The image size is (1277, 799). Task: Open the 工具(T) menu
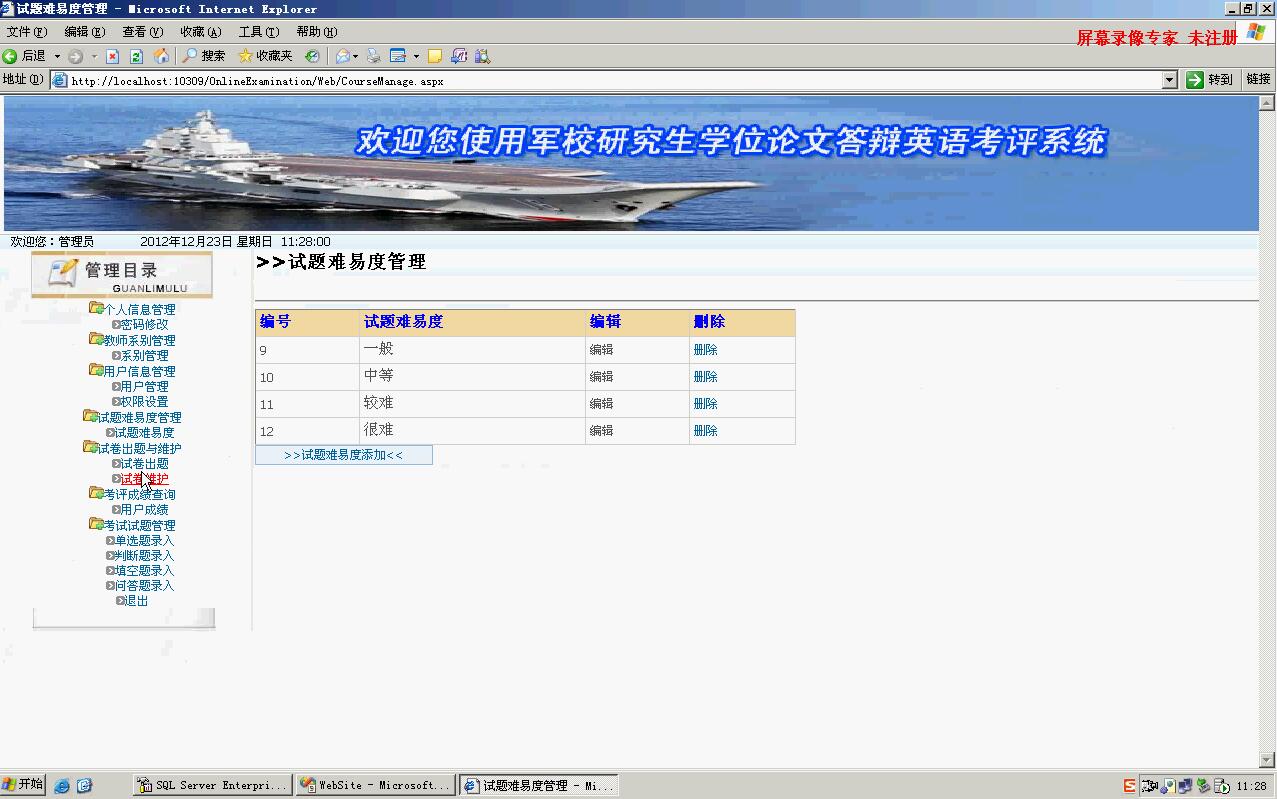pos(258,32)
